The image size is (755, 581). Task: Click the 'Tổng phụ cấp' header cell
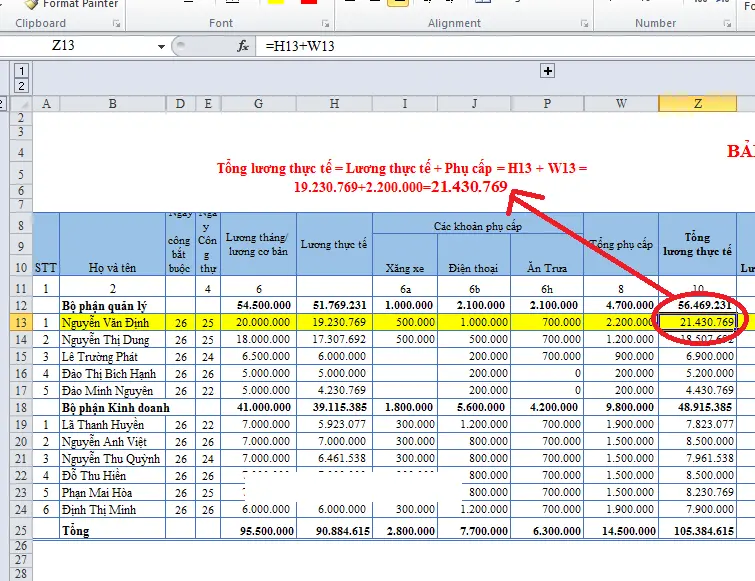click(x=621, y=245)
